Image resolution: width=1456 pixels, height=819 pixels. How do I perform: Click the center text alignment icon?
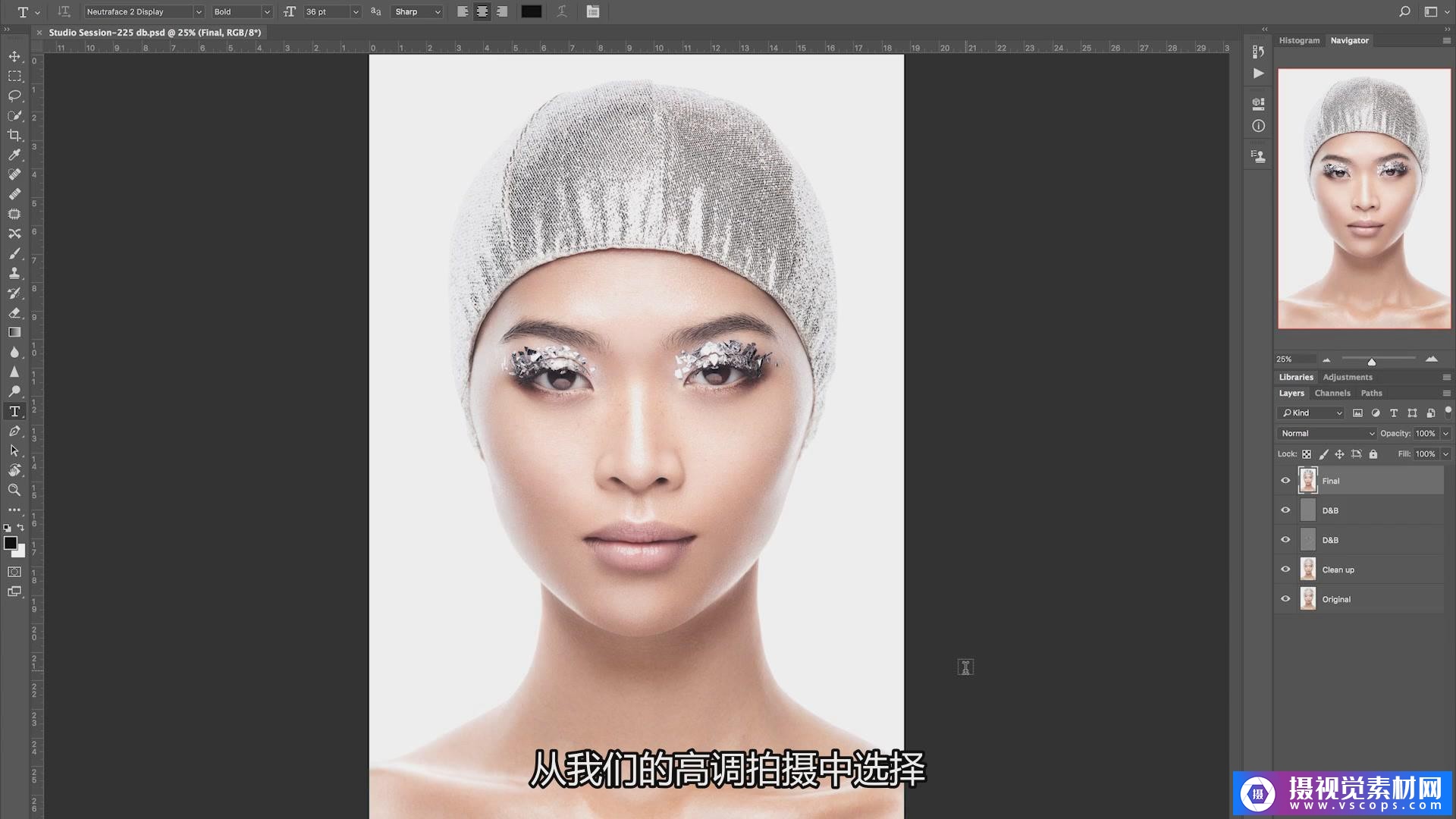click(x=482, y=11)
